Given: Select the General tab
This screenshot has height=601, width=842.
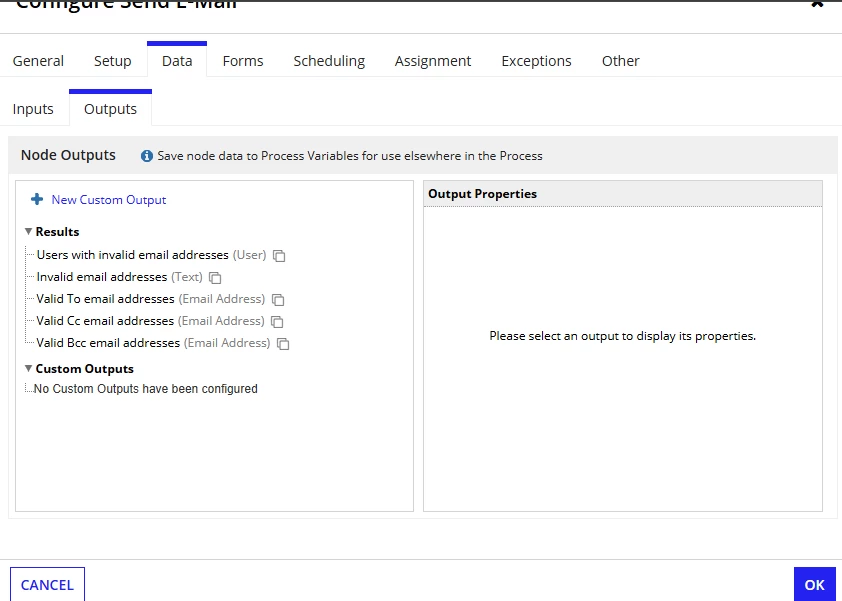Looking at the screenshot, I should [38, 61].
